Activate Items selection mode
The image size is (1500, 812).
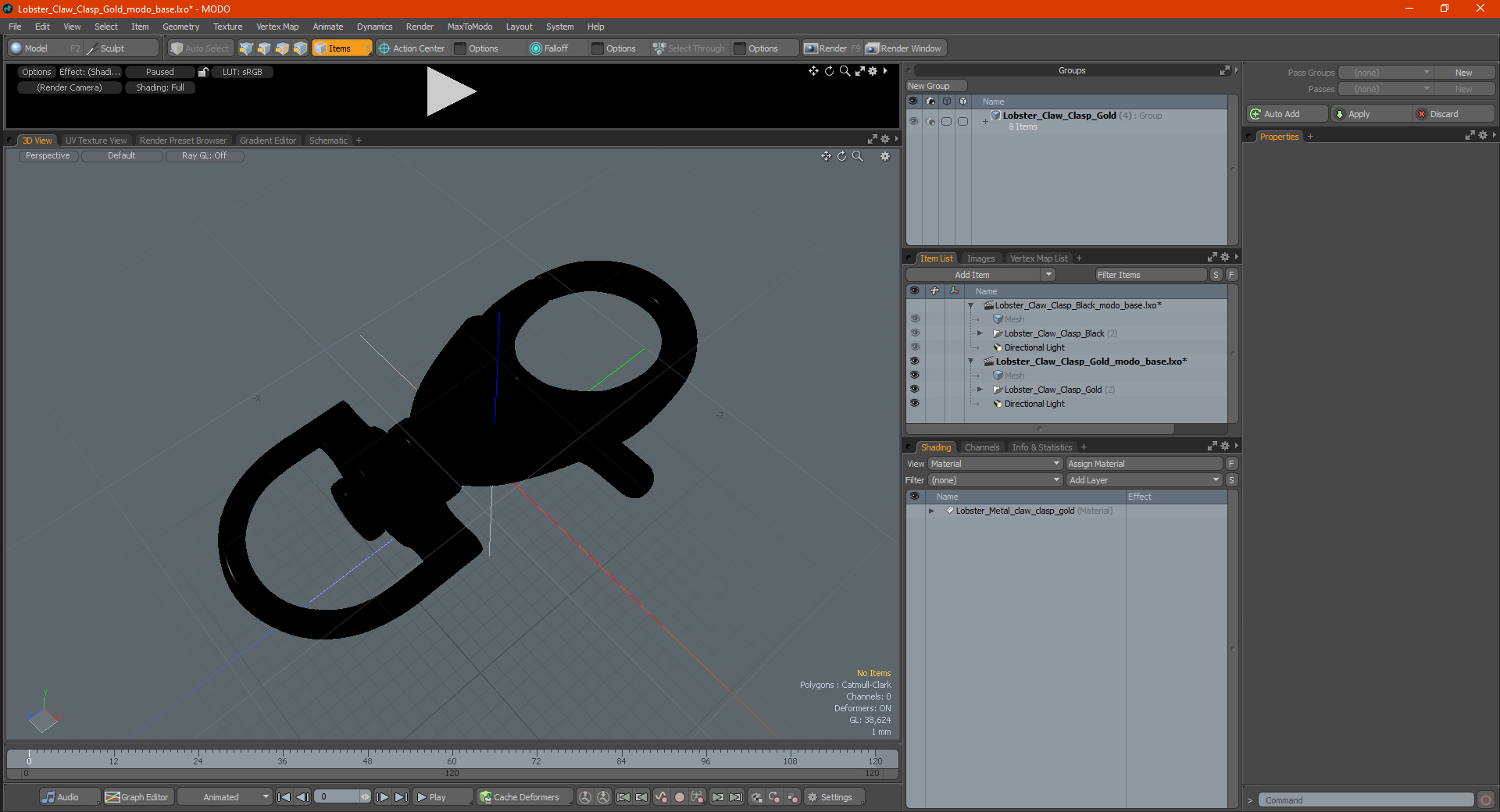341,48
